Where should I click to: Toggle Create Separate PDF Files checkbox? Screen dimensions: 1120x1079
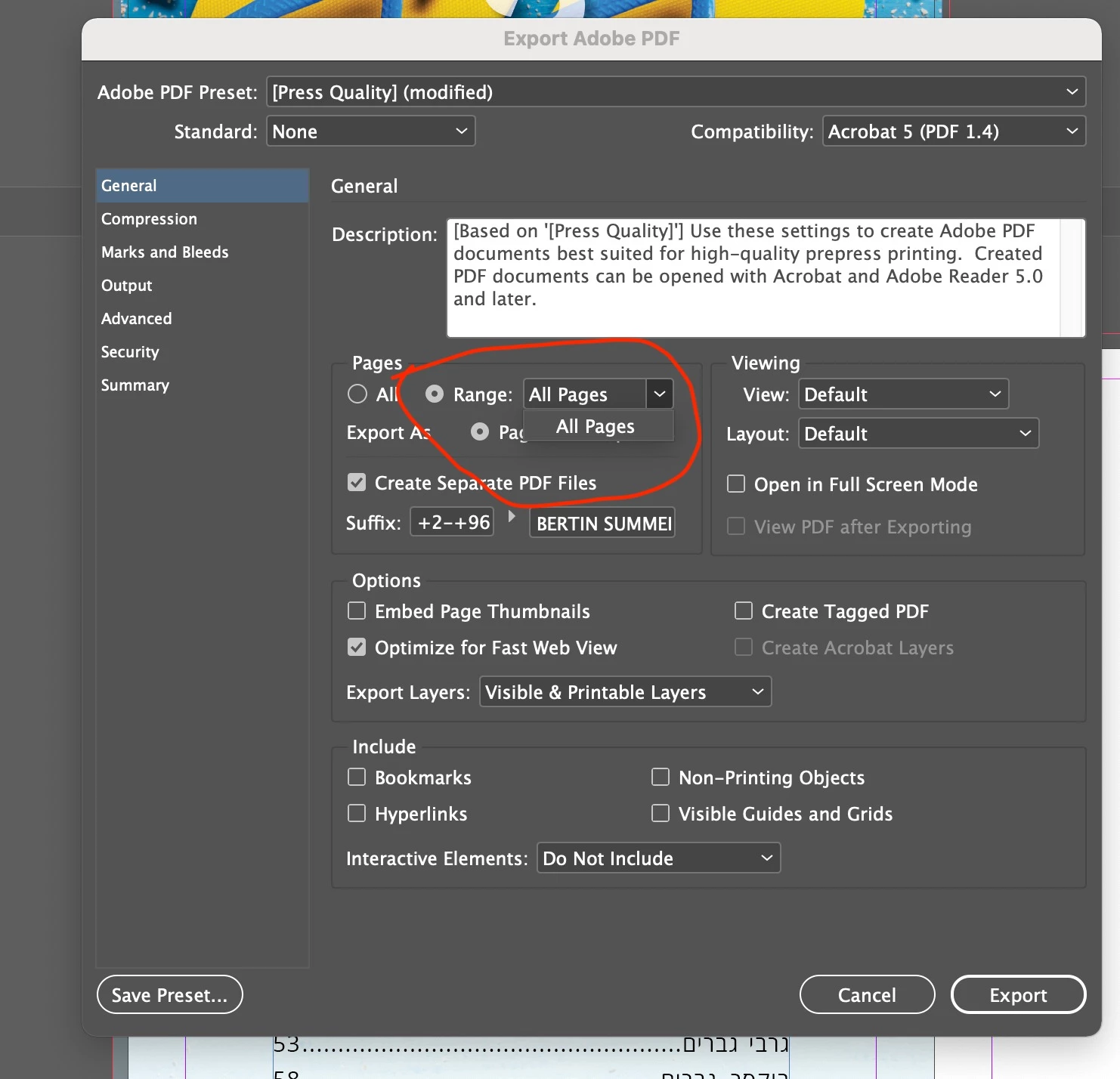click(x=357, y=483)
